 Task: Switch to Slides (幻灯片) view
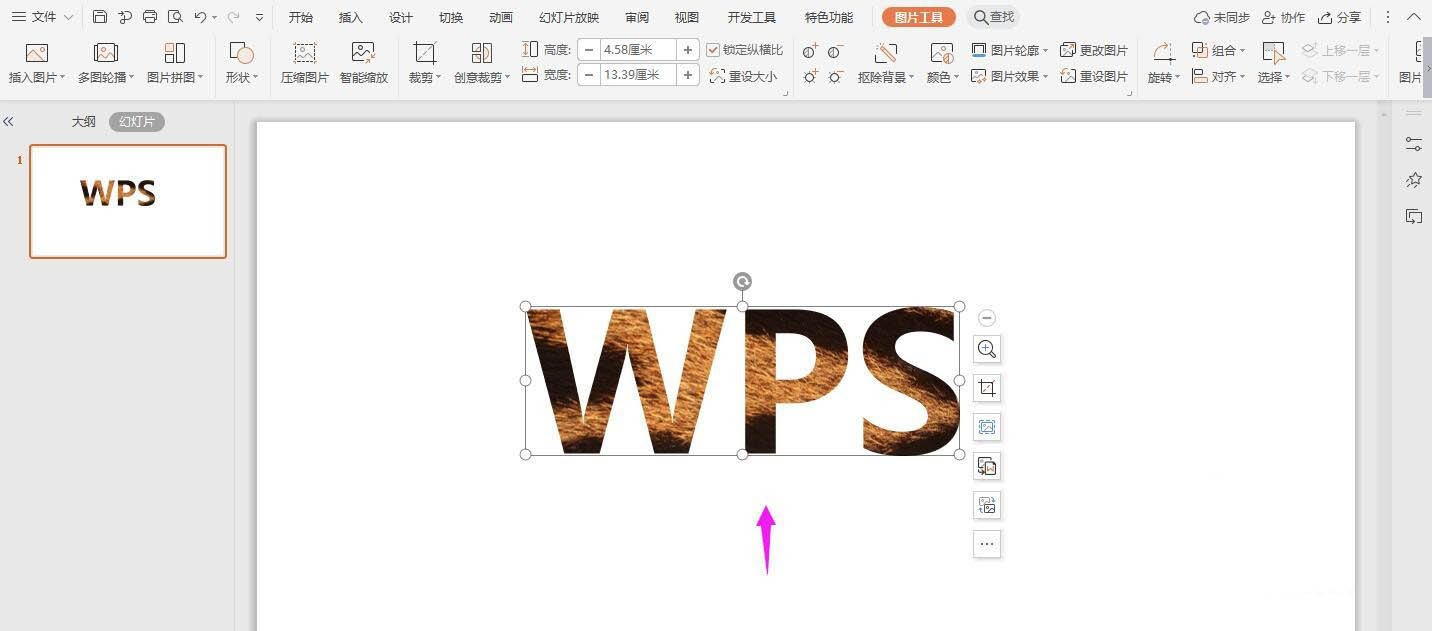click(x=137, y=121)
